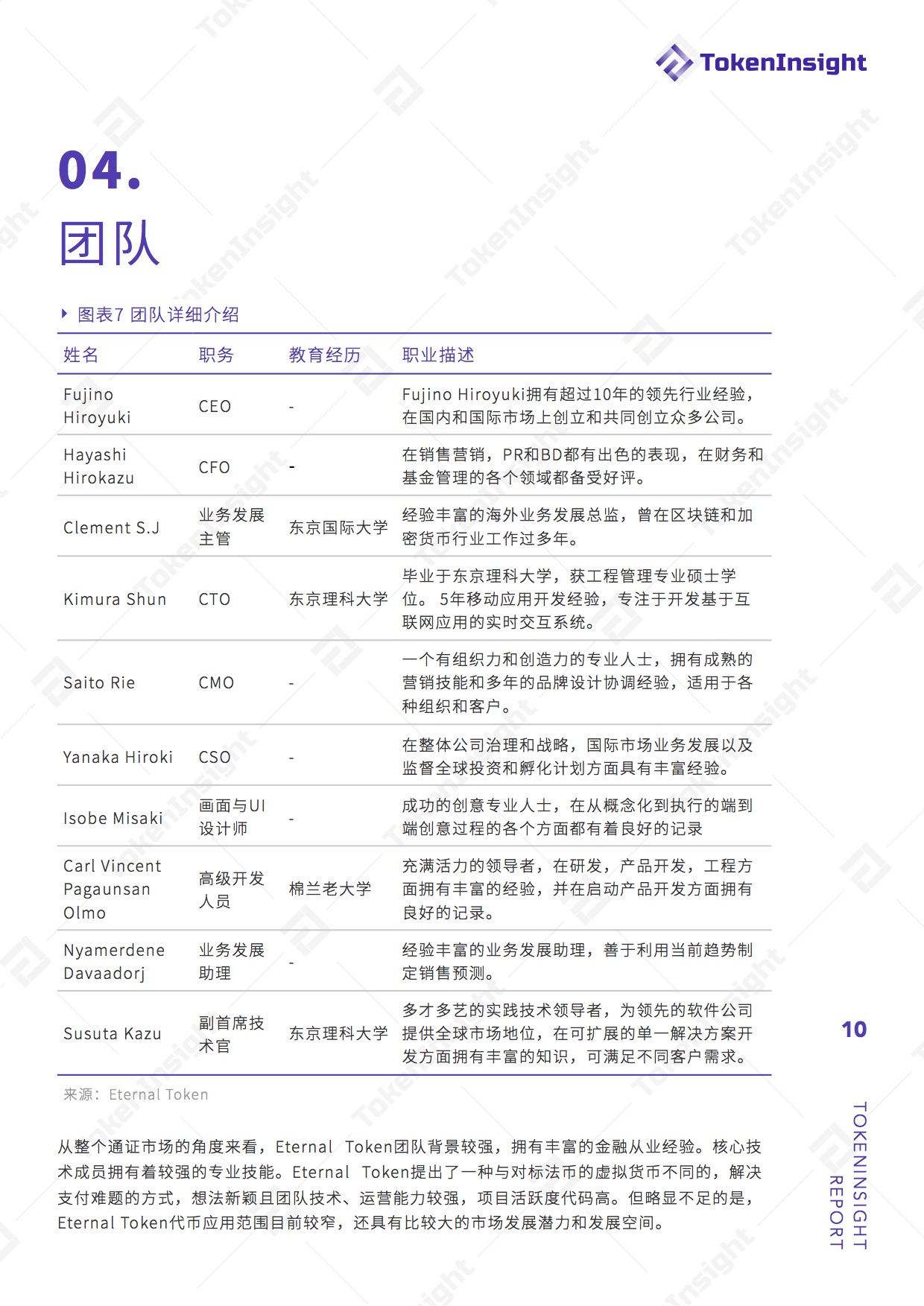Select the name Kimura Shun

click(x=115, y=599)
